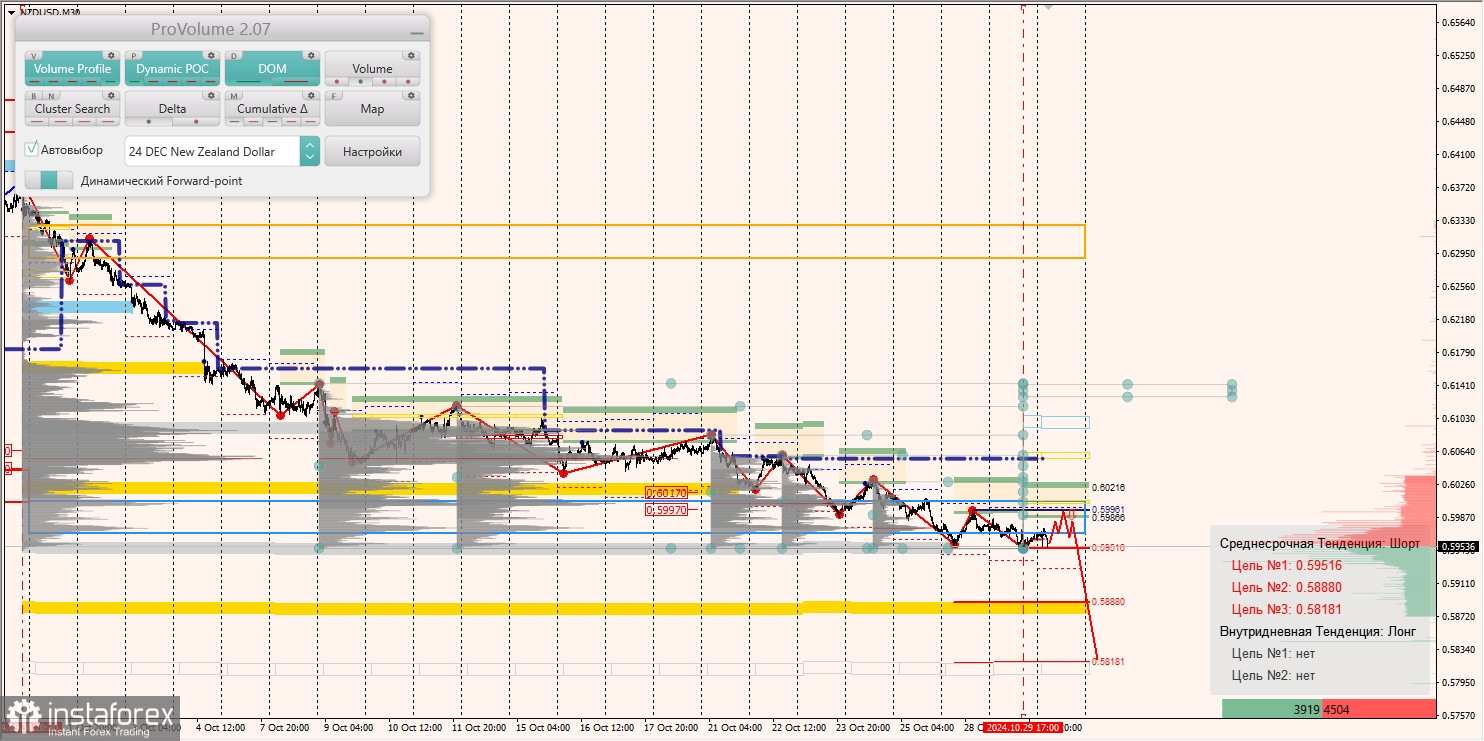Viewport: 1484px width, 741px height.
Task: Enable the Map indicator
Action: tap(372, 109)
